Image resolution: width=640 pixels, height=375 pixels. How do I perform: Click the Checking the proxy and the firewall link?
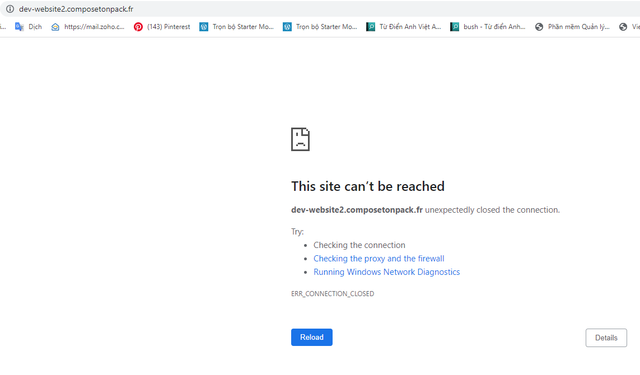(379, 259)
